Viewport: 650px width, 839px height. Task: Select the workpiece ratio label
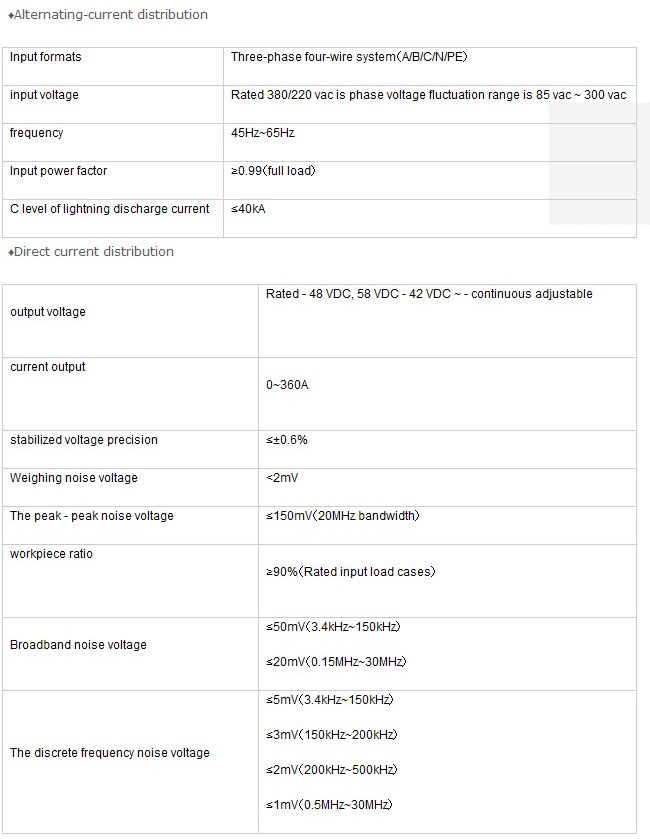[x=51, y=554]
